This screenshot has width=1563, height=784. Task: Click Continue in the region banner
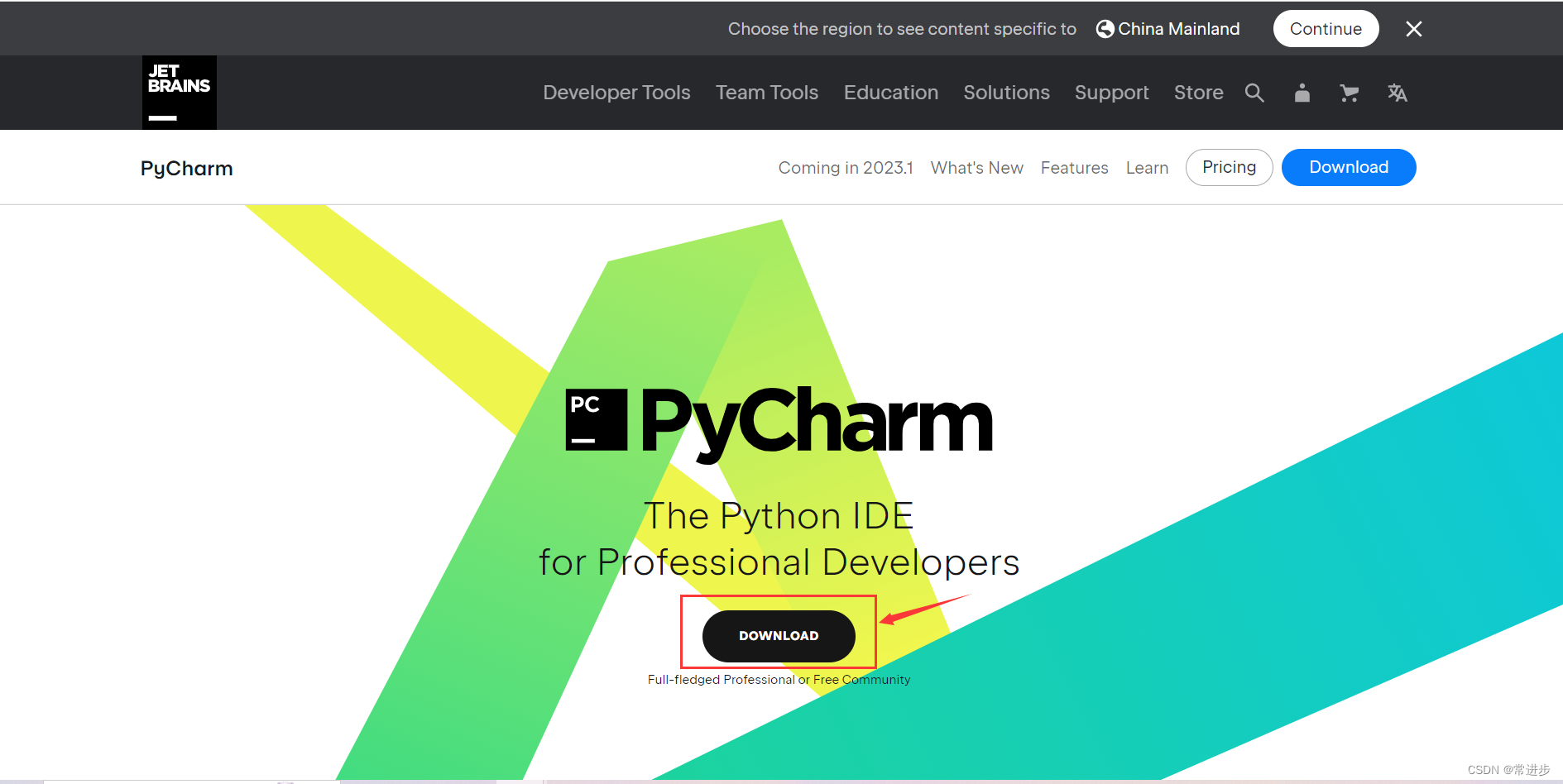(x=1326, y=29)
